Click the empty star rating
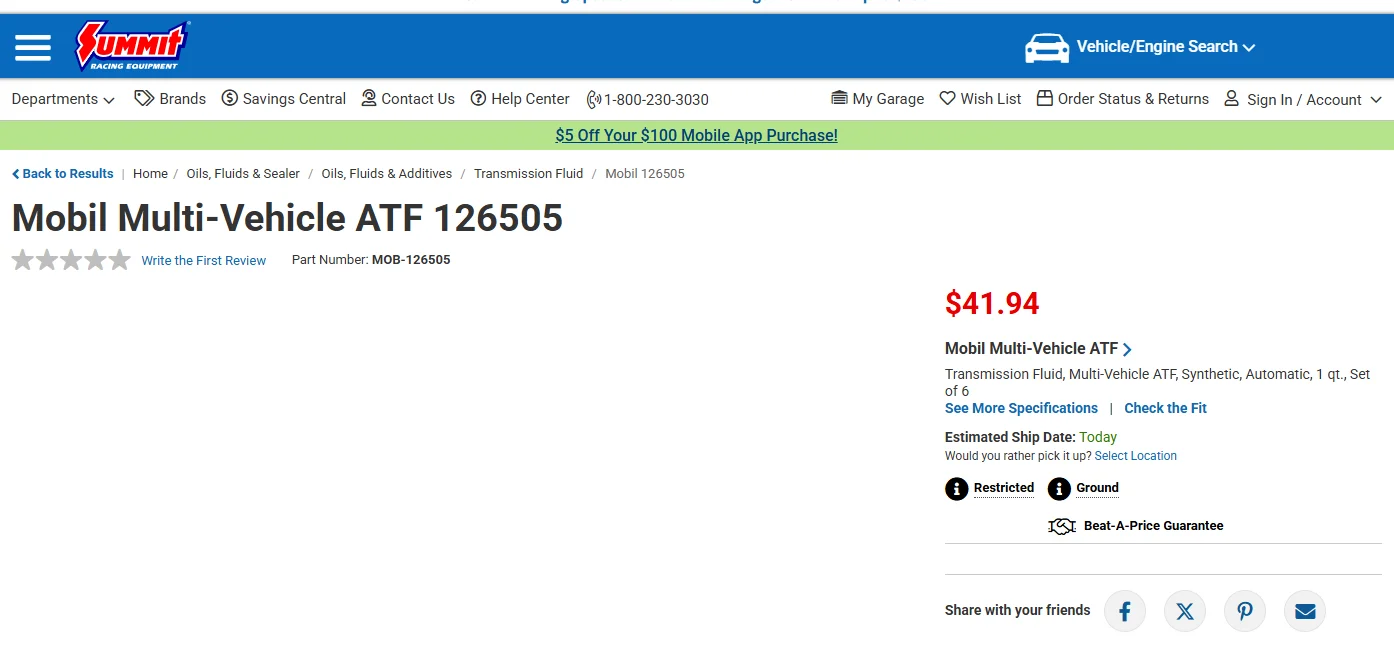 (71, 260)
